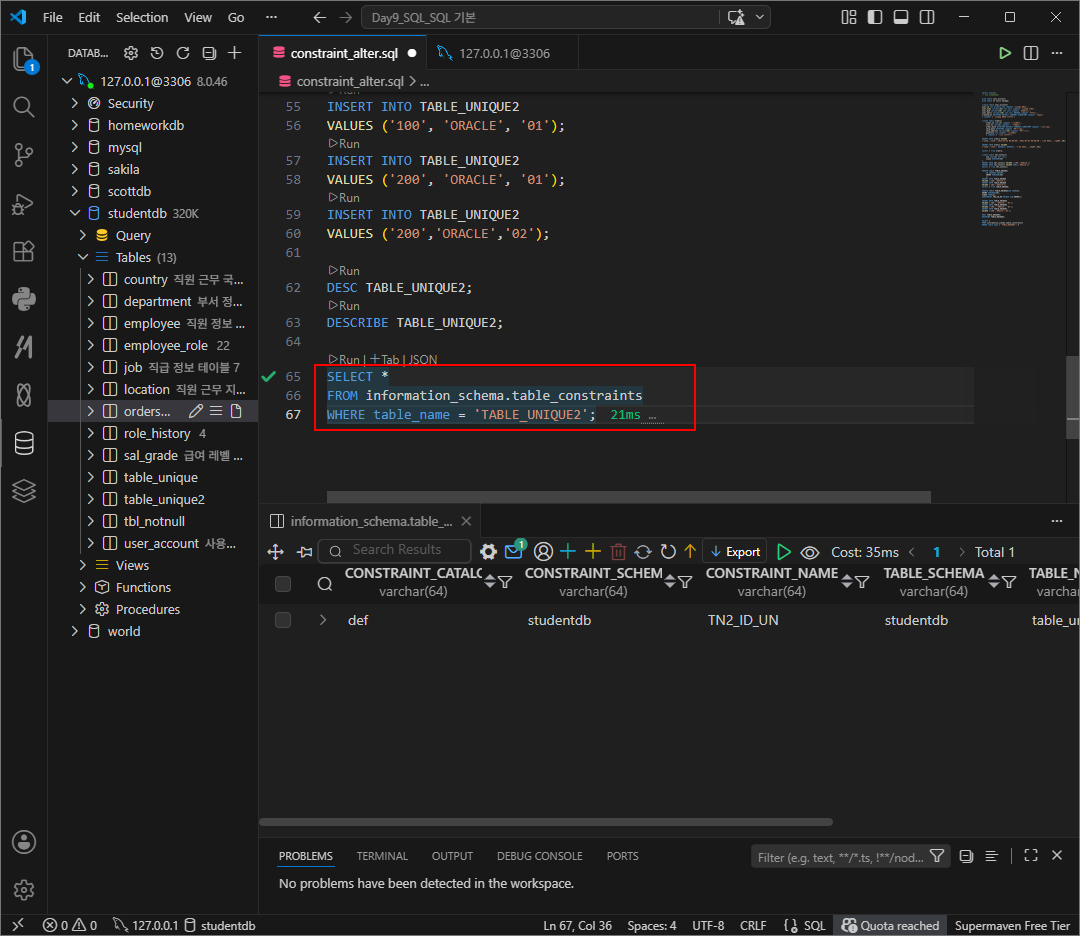This screenshot has height=936, width=1080.
Task: Check the row checkbox for def result row
Action: coord(282,620)
